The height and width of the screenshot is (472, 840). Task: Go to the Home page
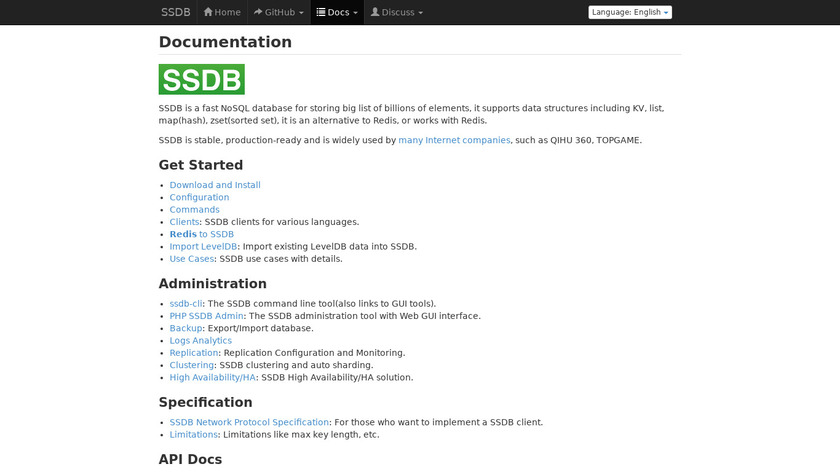coord(222,12)
